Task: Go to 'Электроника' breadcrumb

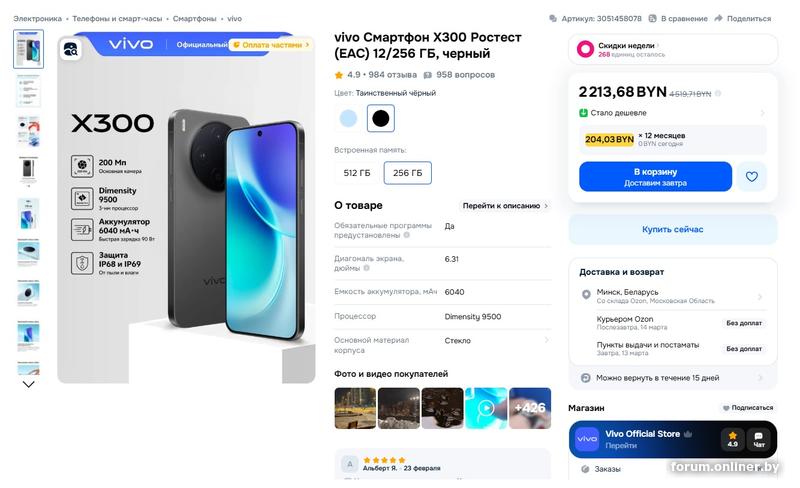Action: pos(37,18)
